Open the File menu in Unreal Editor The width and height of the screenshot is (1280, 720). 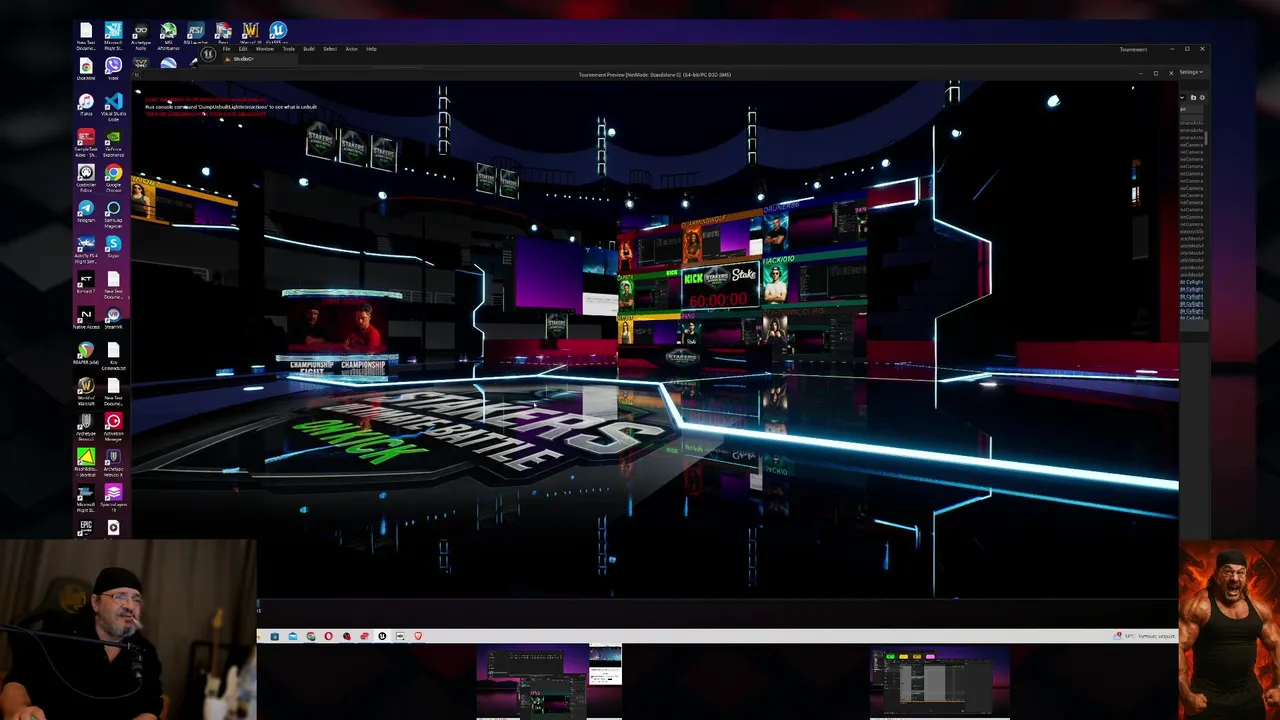tap(227, 49)
